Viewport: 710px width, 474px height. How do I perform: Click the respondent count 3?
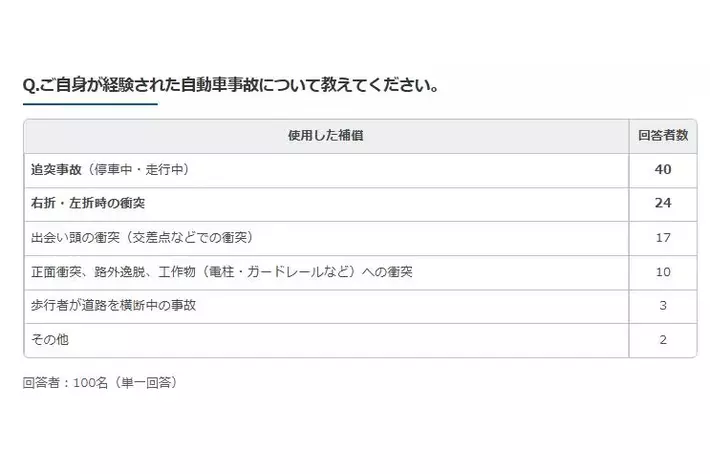point(662,306)
